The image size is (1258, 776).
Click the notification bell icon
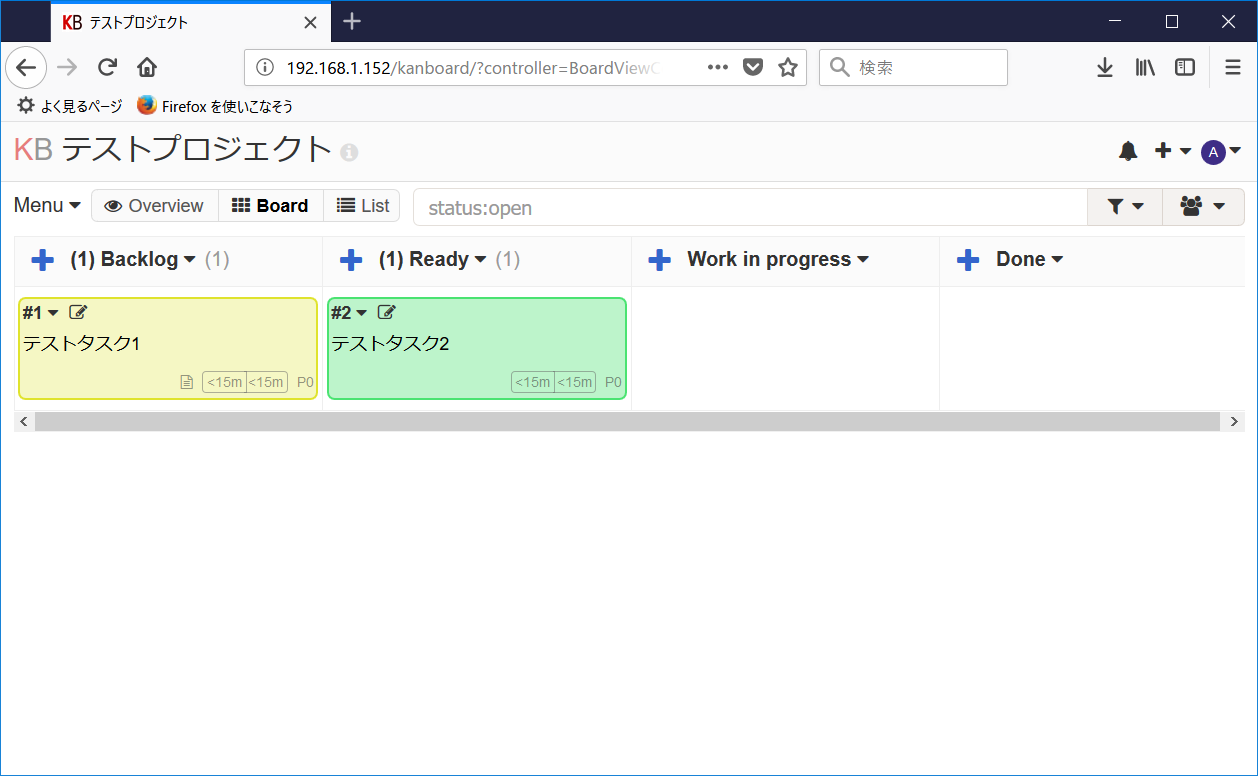click(1128, 151)
